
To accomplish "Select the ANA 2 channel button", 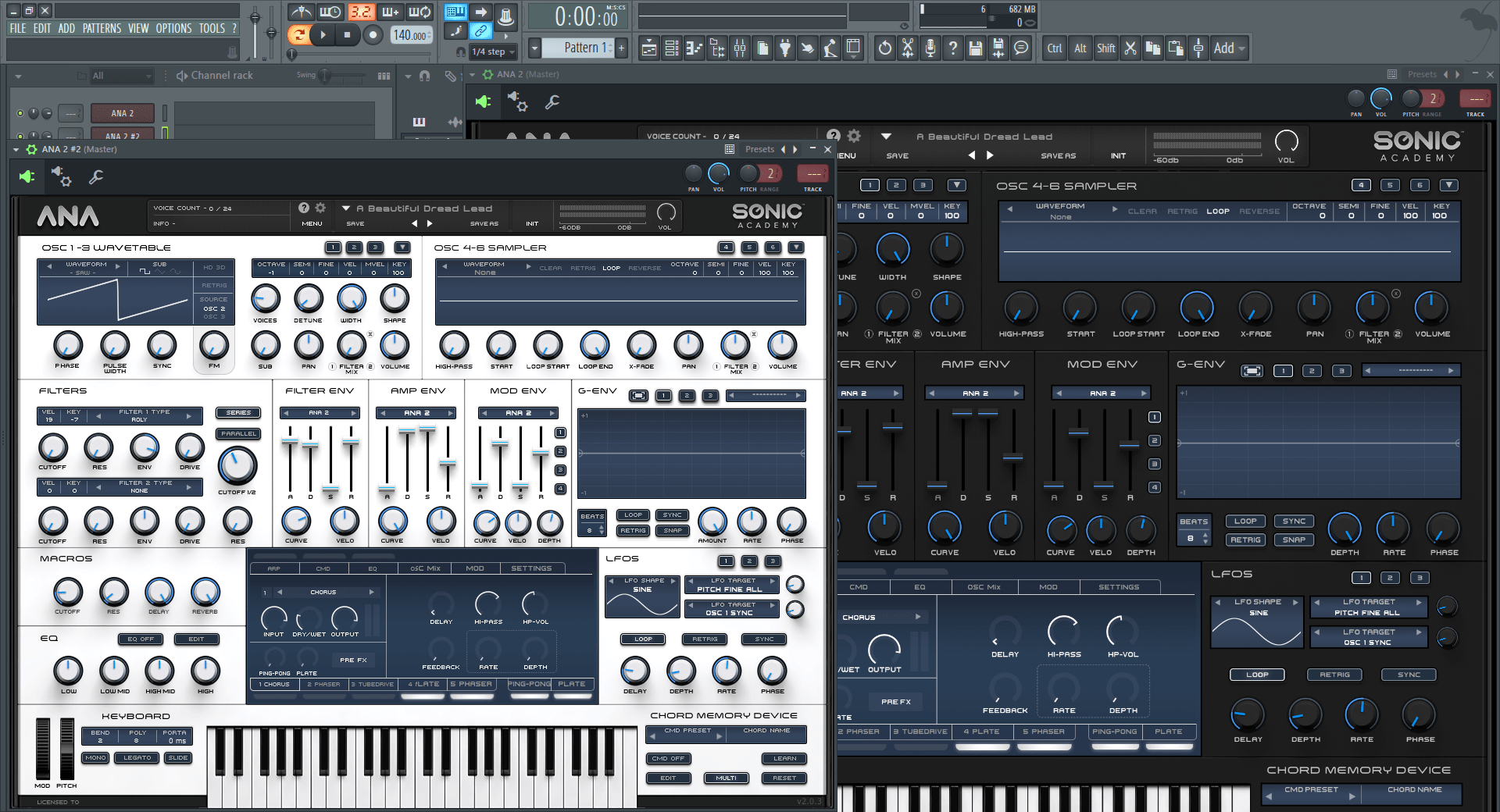I will pos(123,113).
